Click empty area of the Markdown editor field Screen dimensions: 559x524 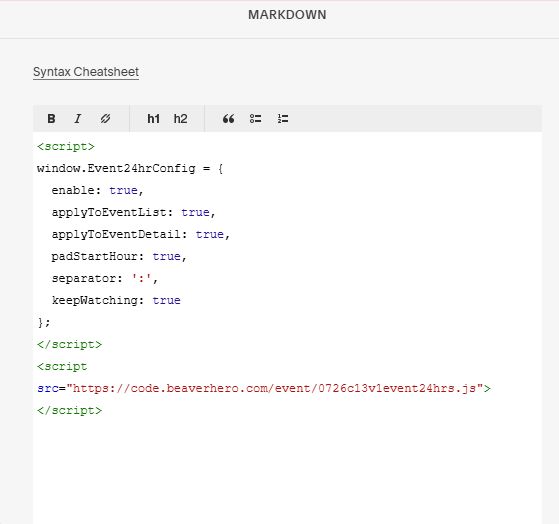(x=287, y=471)
